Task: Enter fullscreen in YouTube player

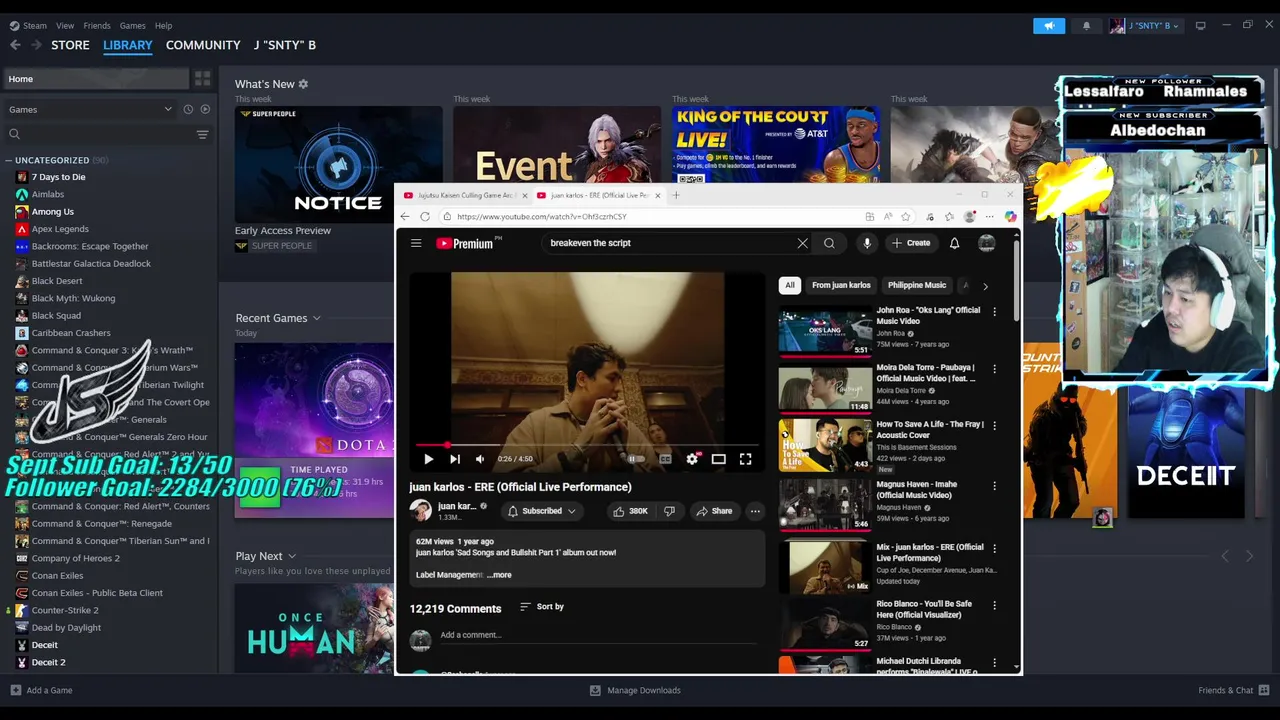Action: coord(745,459)
